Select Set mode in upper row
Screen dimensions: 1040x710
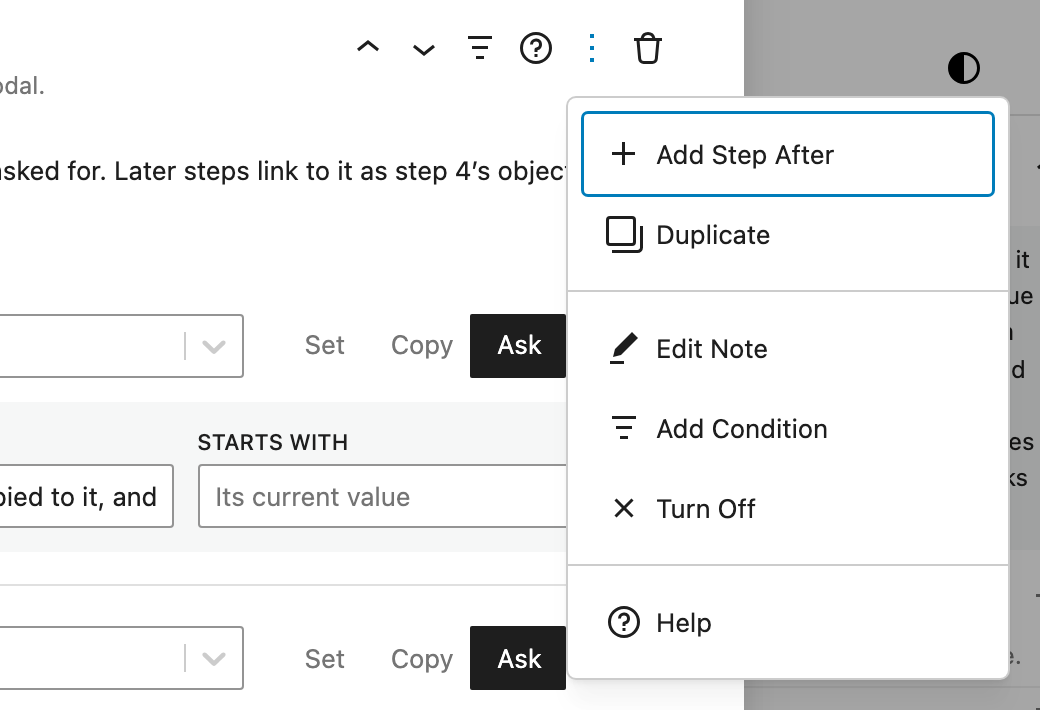324,346
